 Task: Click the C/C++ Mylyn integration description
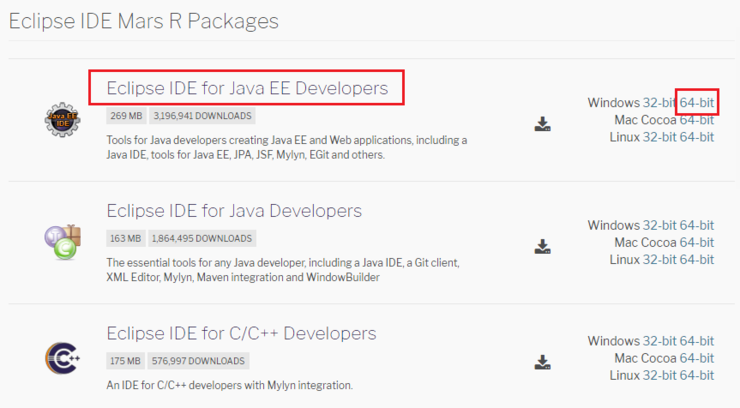(230, 385)
